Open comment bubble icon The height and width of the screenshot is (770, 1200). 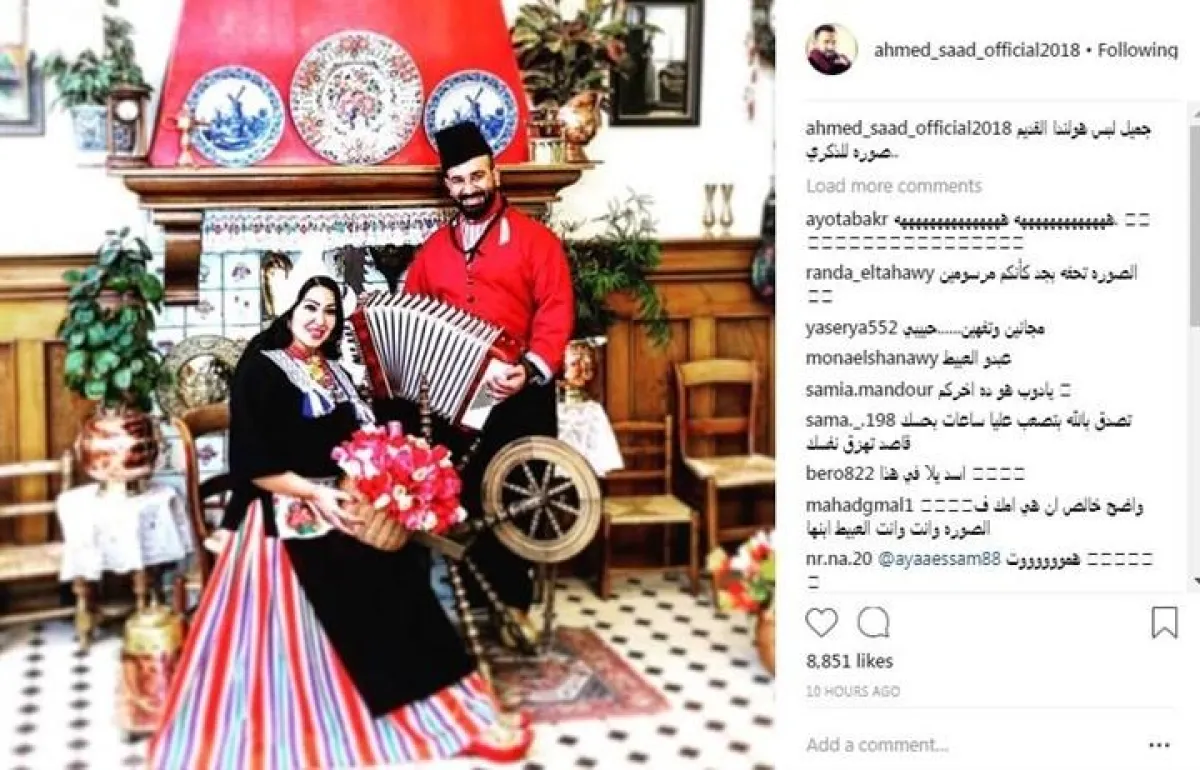(873, 622)
